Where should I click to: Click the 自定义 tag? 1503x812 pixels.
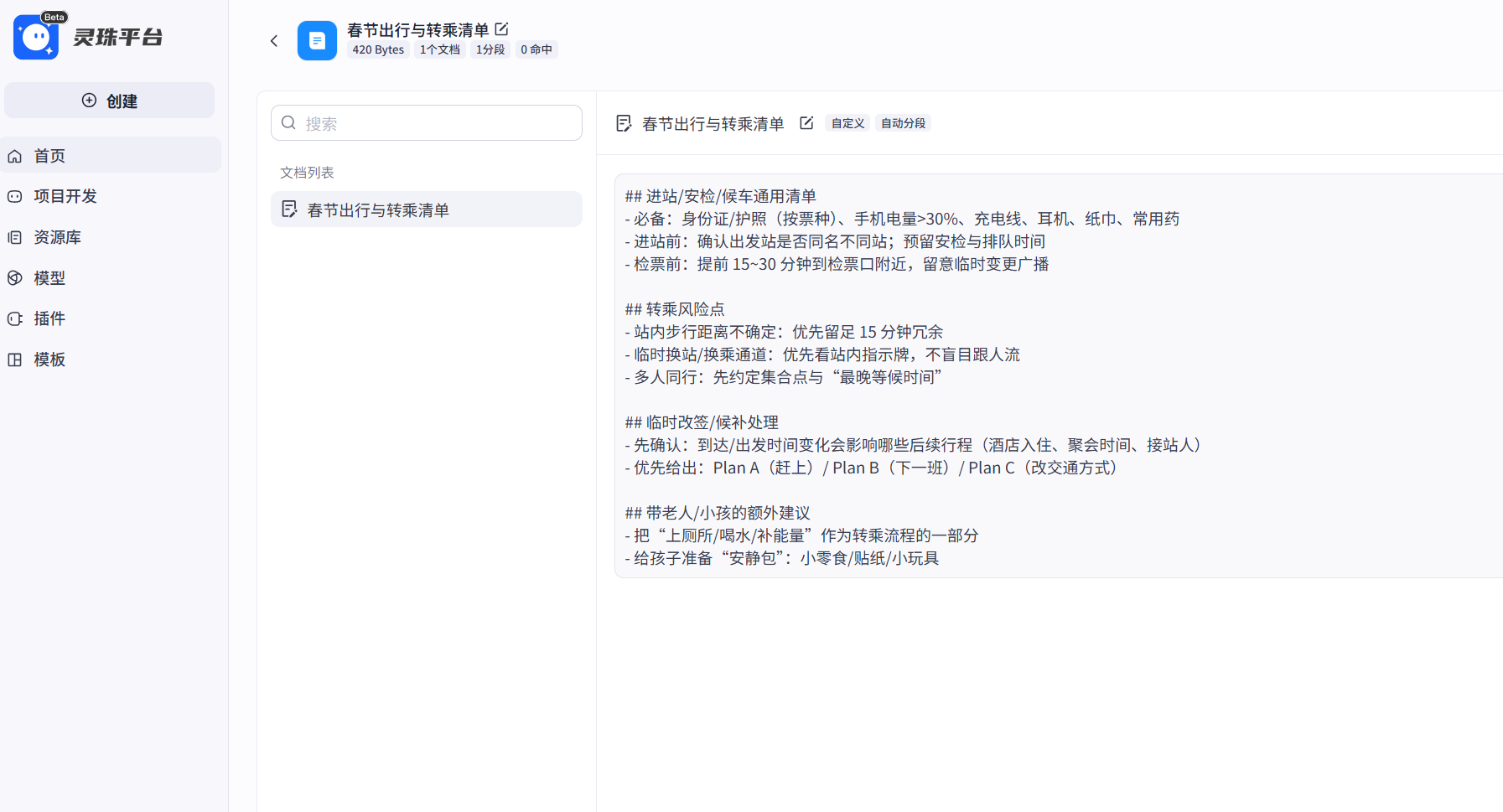(847, 123)
